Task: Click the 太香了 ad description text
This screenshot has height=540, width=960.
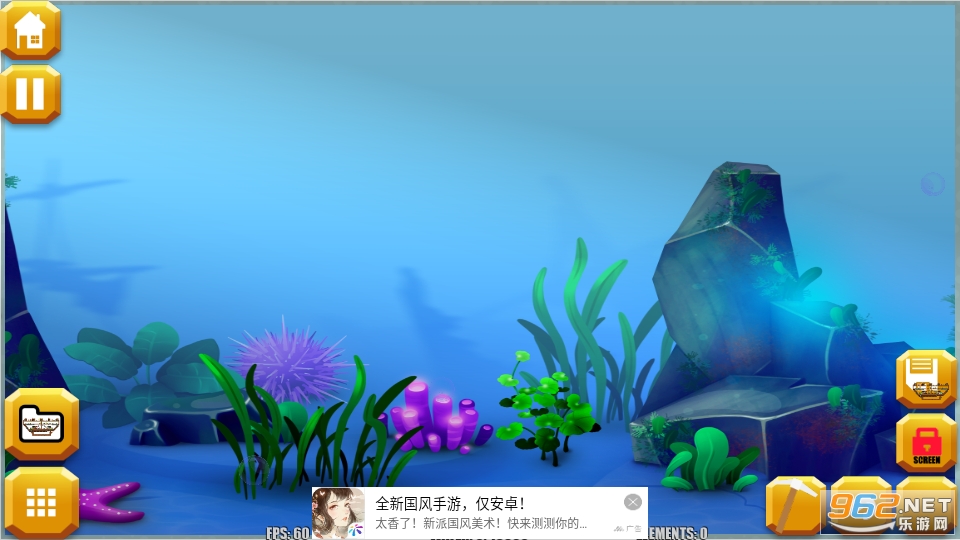Action: tap(481, 523)
